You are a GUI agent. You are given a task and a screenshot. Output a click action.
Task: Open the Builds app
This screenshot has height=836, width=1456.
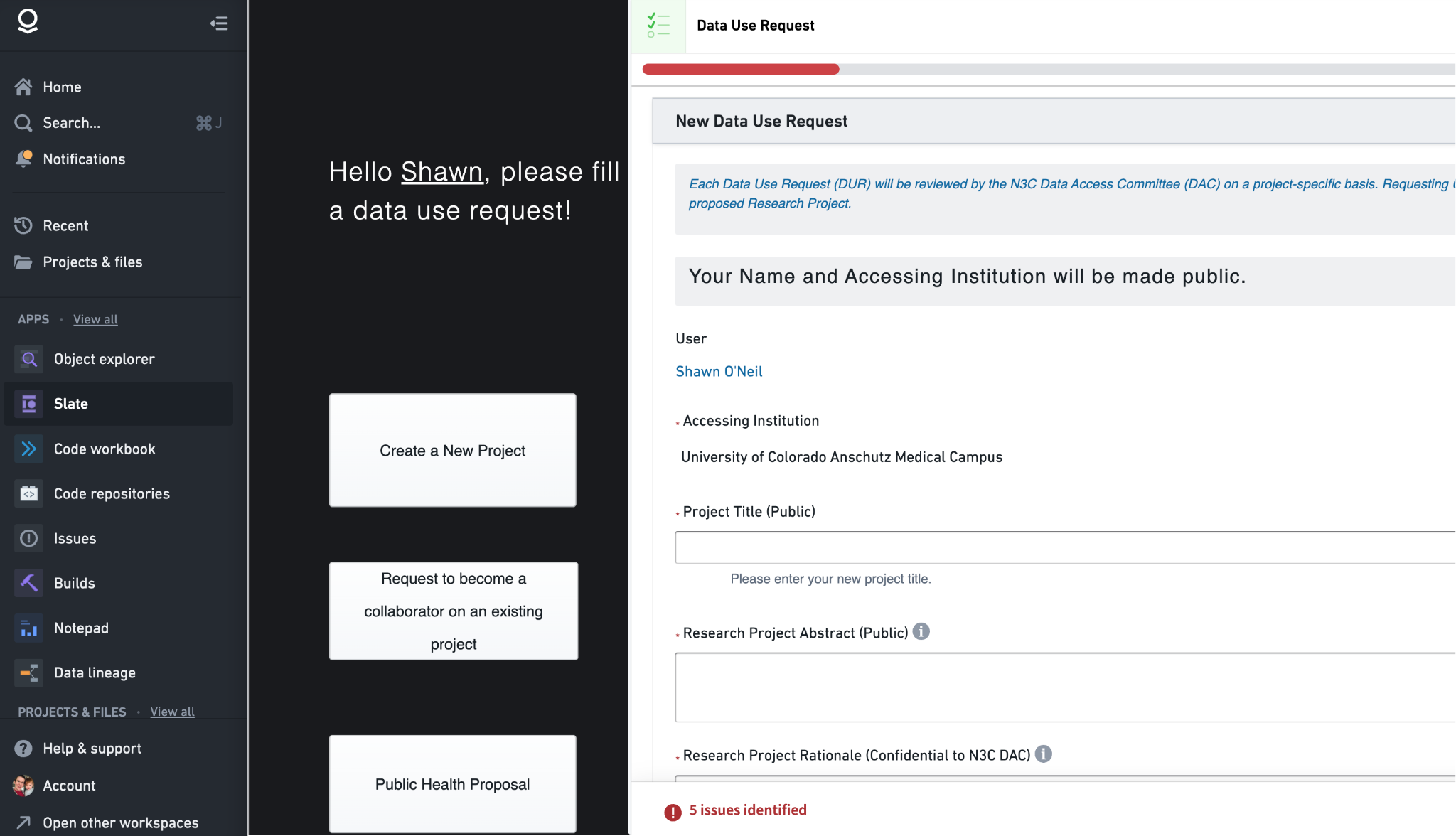[74, 583]
